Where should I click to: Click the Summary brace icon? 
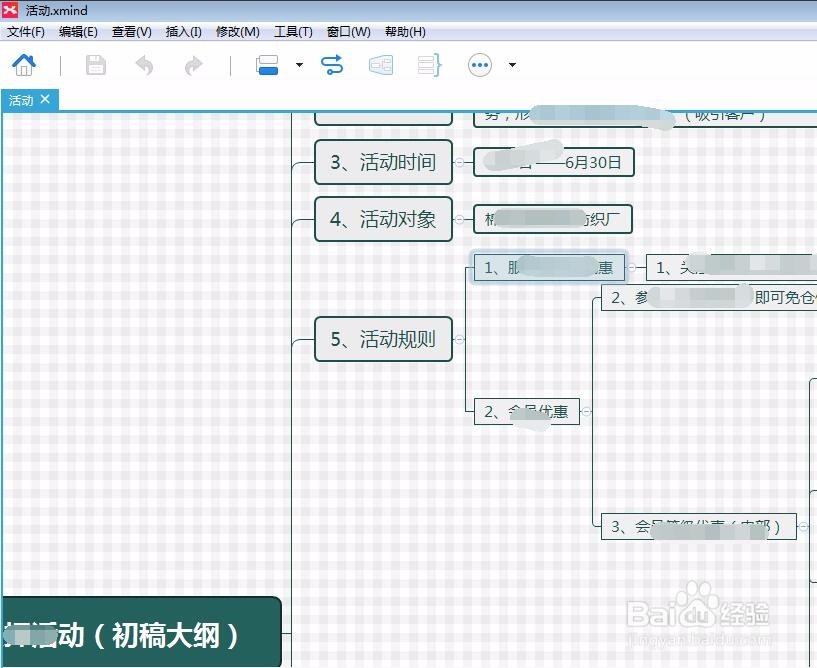click(430, 64)
